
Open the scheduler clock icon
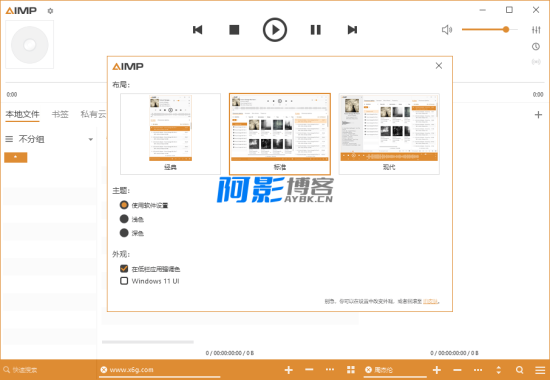point(536,46)
